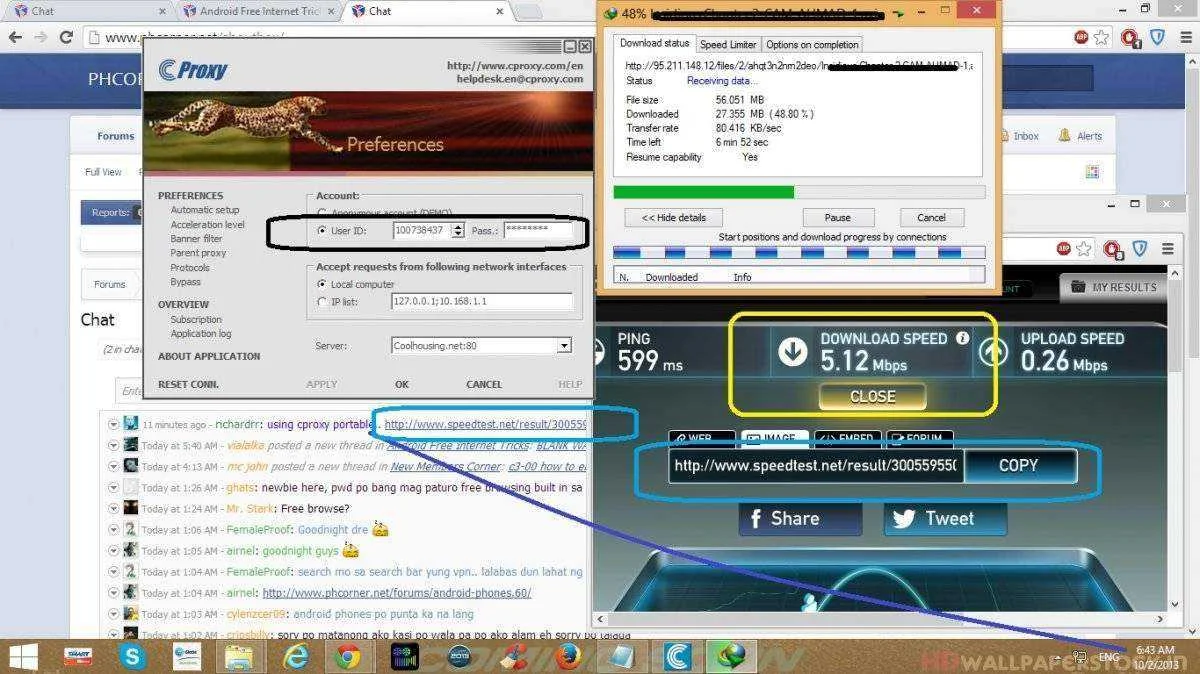Viewport: 1200px width, 674px height.
Task: Click the Pass. password field in CProxy
Action: coord(538,230)
